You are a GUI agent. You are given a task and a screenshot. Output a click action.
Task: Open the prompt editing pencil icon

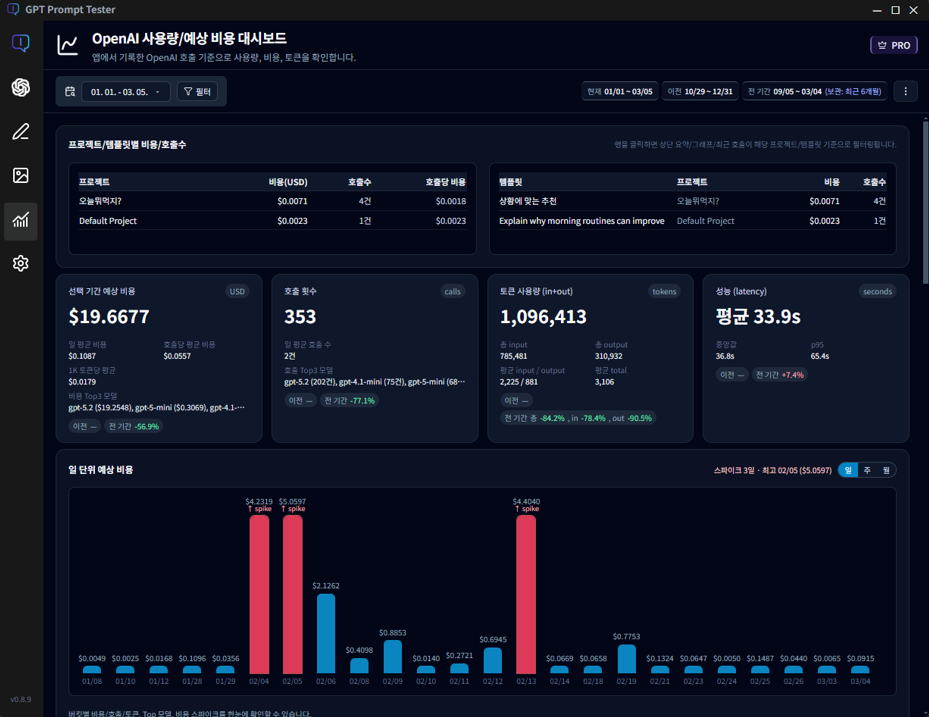pos(20,131)
